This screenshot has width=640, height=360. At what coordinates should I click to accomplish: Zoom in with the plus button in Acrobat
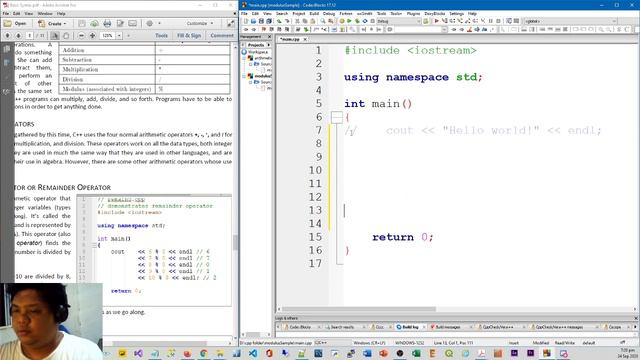point(93,36)
